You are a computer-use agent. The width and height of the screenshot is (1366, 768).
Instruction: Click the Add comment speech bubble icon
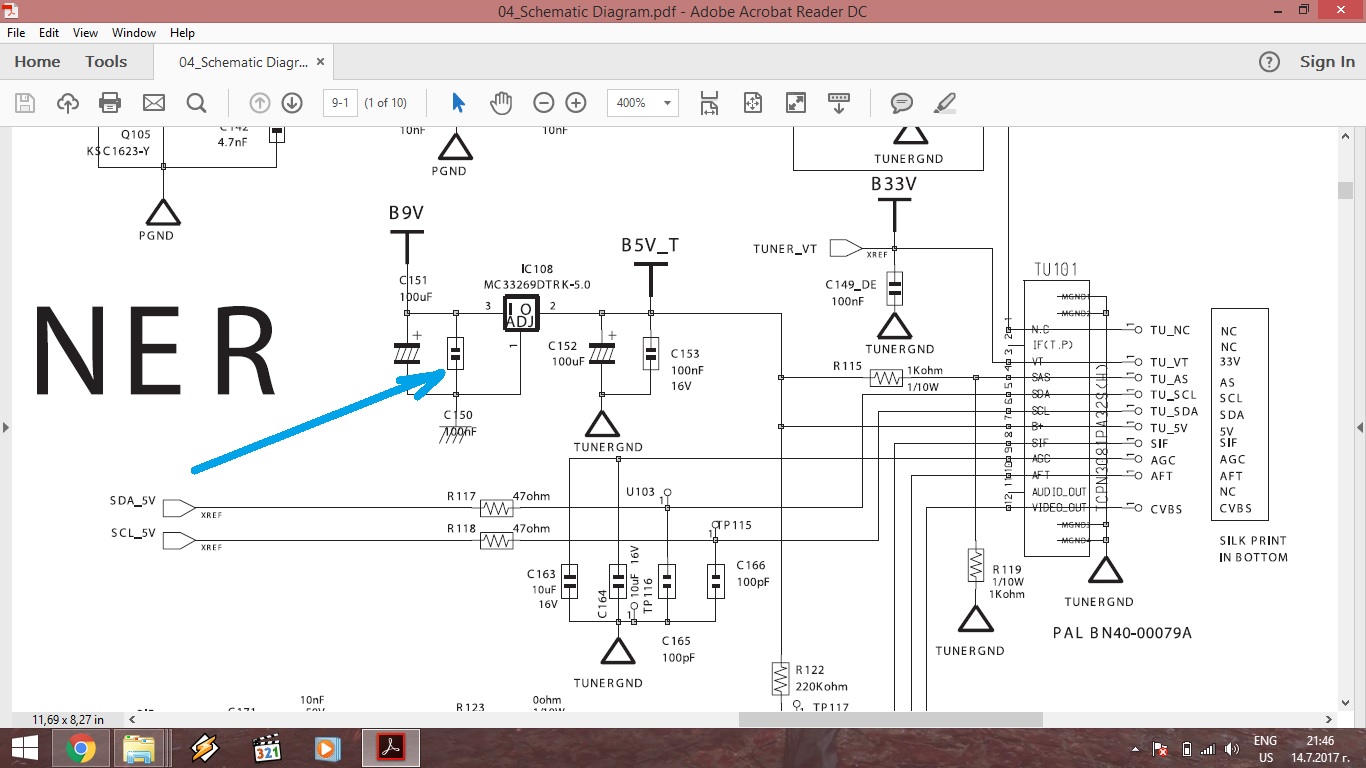(901, 103)
